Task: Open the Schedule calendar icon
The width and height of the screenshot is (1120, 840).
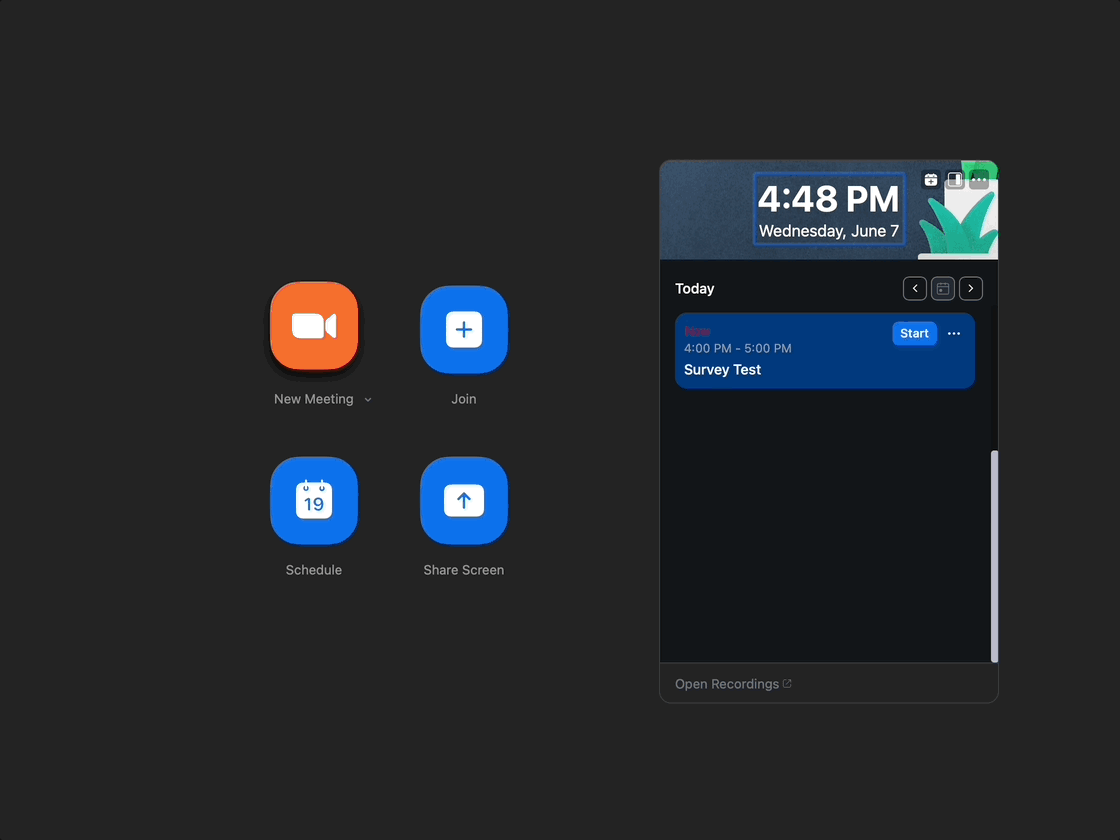Action: 314,501
